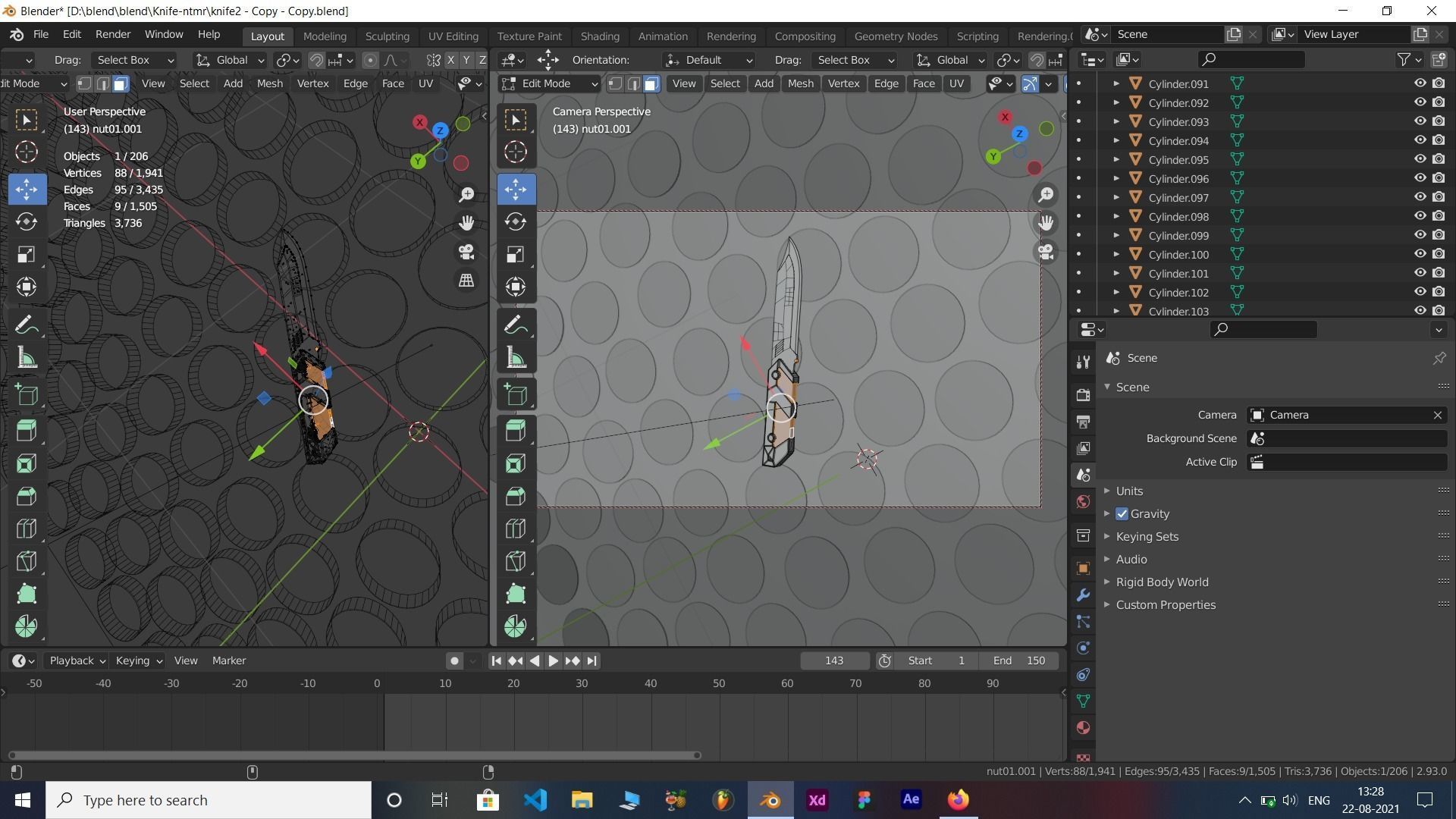Choose the Extrude Region tool in left viewport
This screenshot has height=819, width=1456.
(x=27, y=430)
